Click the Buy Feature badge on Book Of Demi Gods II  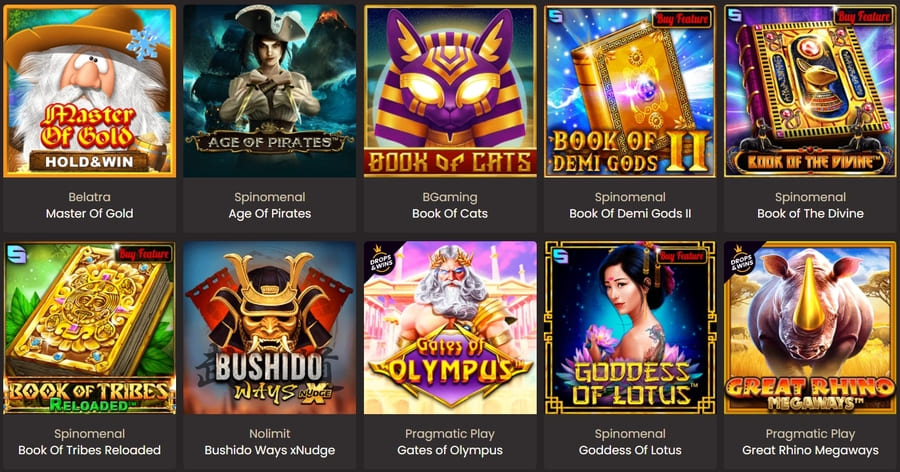[x=682, y=19]
